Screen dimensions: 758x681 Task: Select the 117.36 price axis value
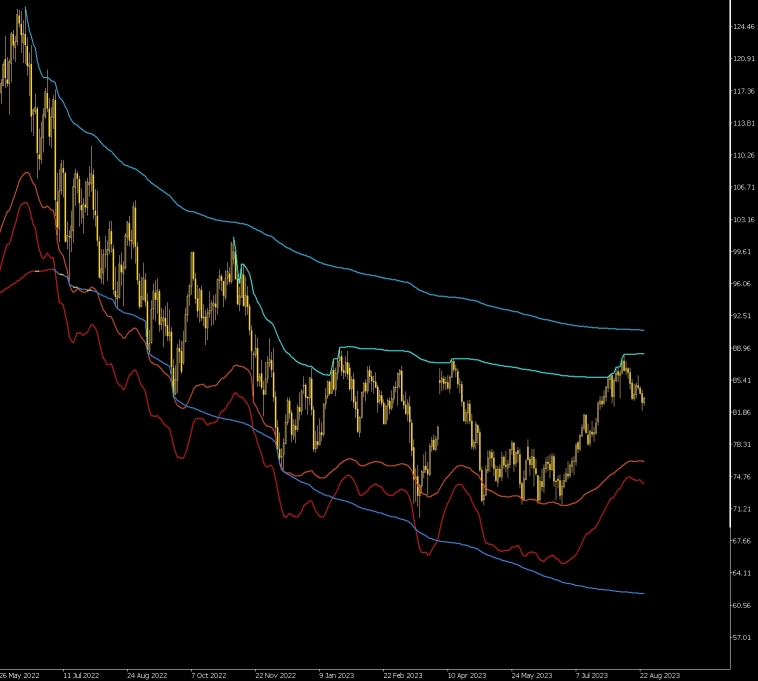pyautogui.click(x=743, y=91)
